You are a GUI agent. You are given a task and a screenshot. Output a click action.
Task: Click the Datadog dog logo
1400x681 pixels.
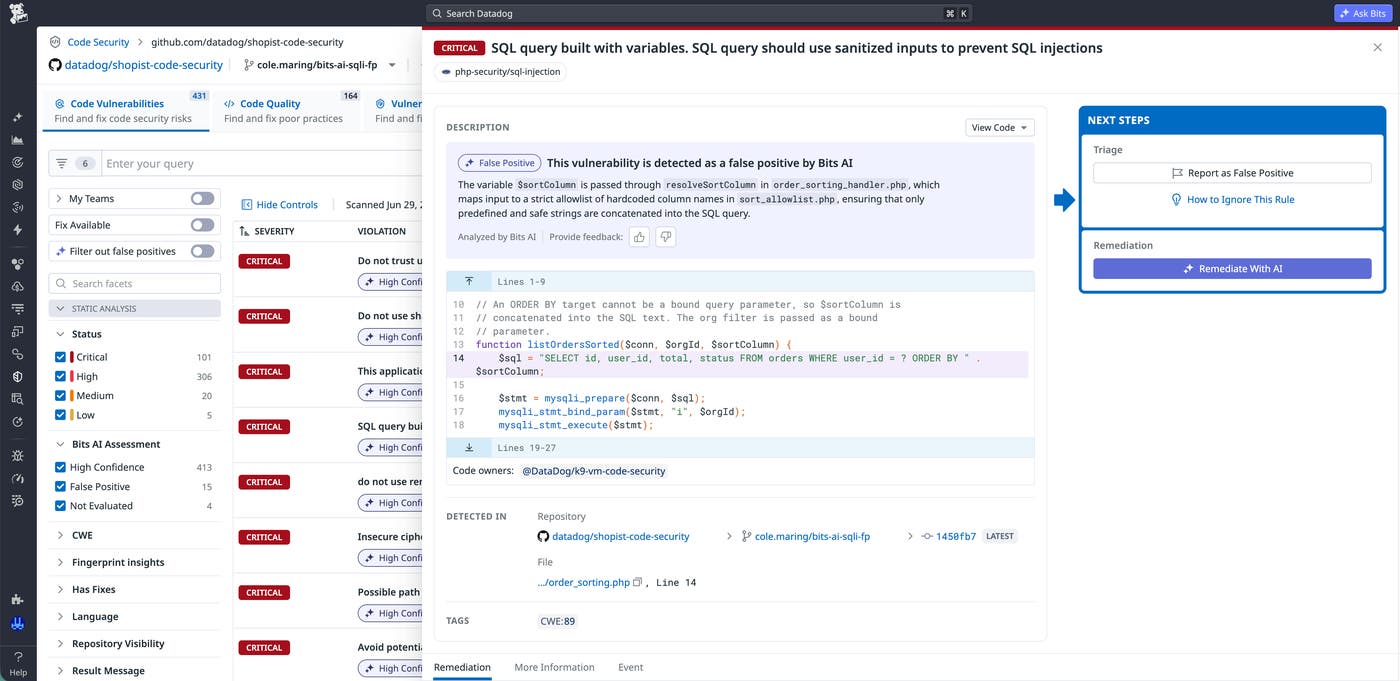point(18,14)
